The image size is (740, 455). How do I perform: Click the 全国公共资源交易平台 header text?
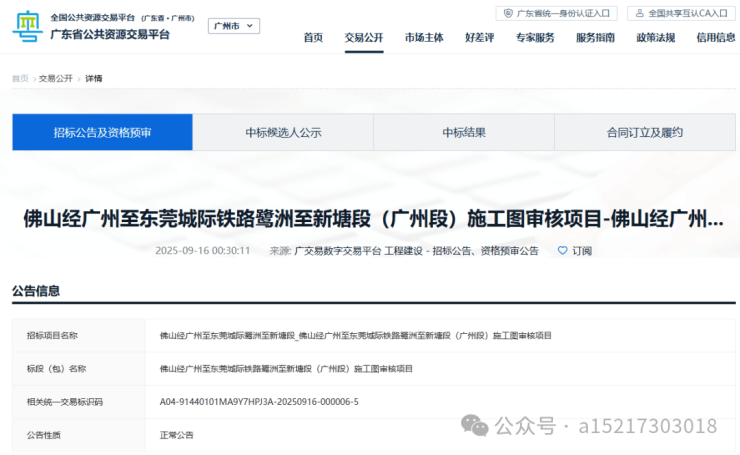click(x=92, y=17)
